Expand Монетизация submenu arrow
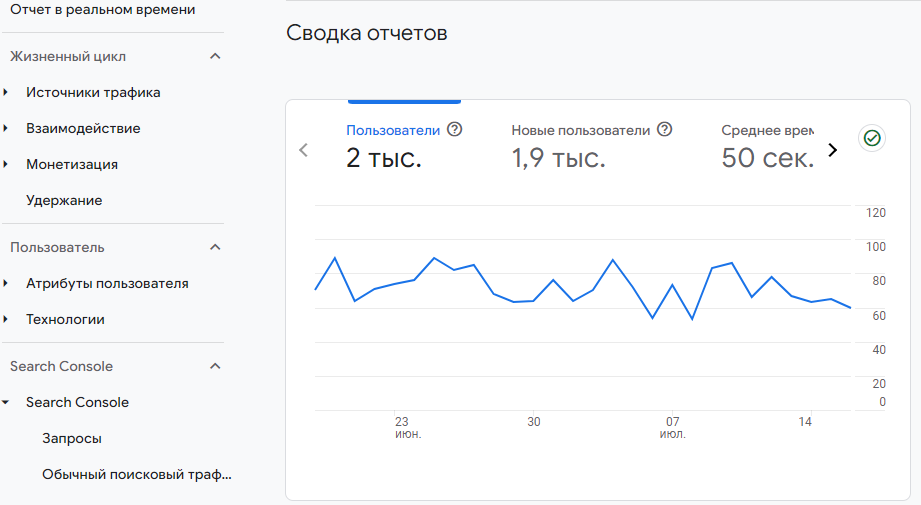 click(x=6, y=165)
